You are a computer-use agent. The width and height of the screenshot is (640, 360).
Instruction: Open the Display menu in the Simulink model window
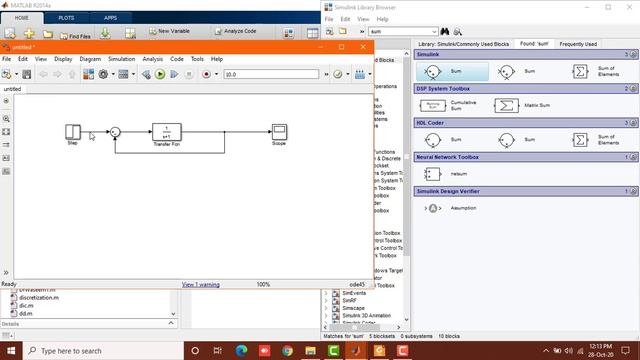[x=63, y=59]
